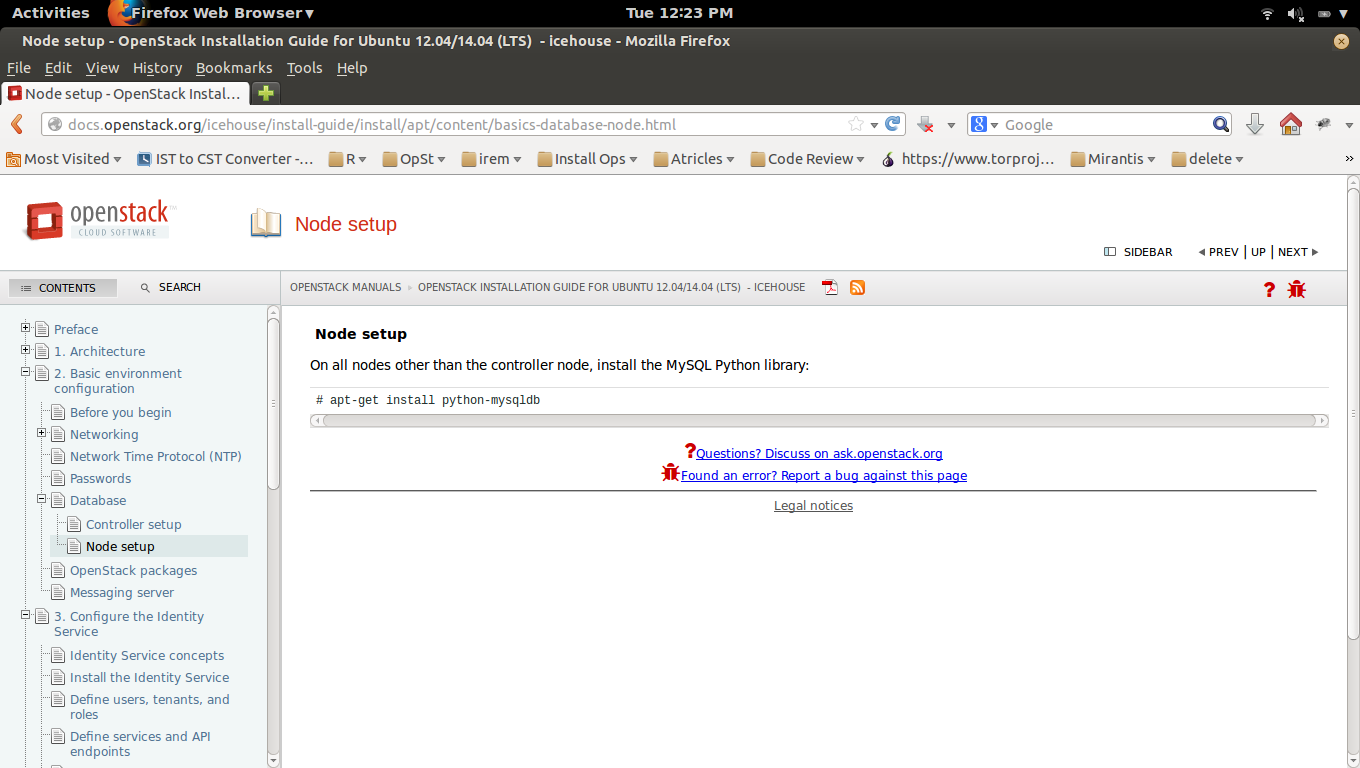Screen dimensions: 1360x768
Task: Expand the Networking tree node
Action: [42, 433]
